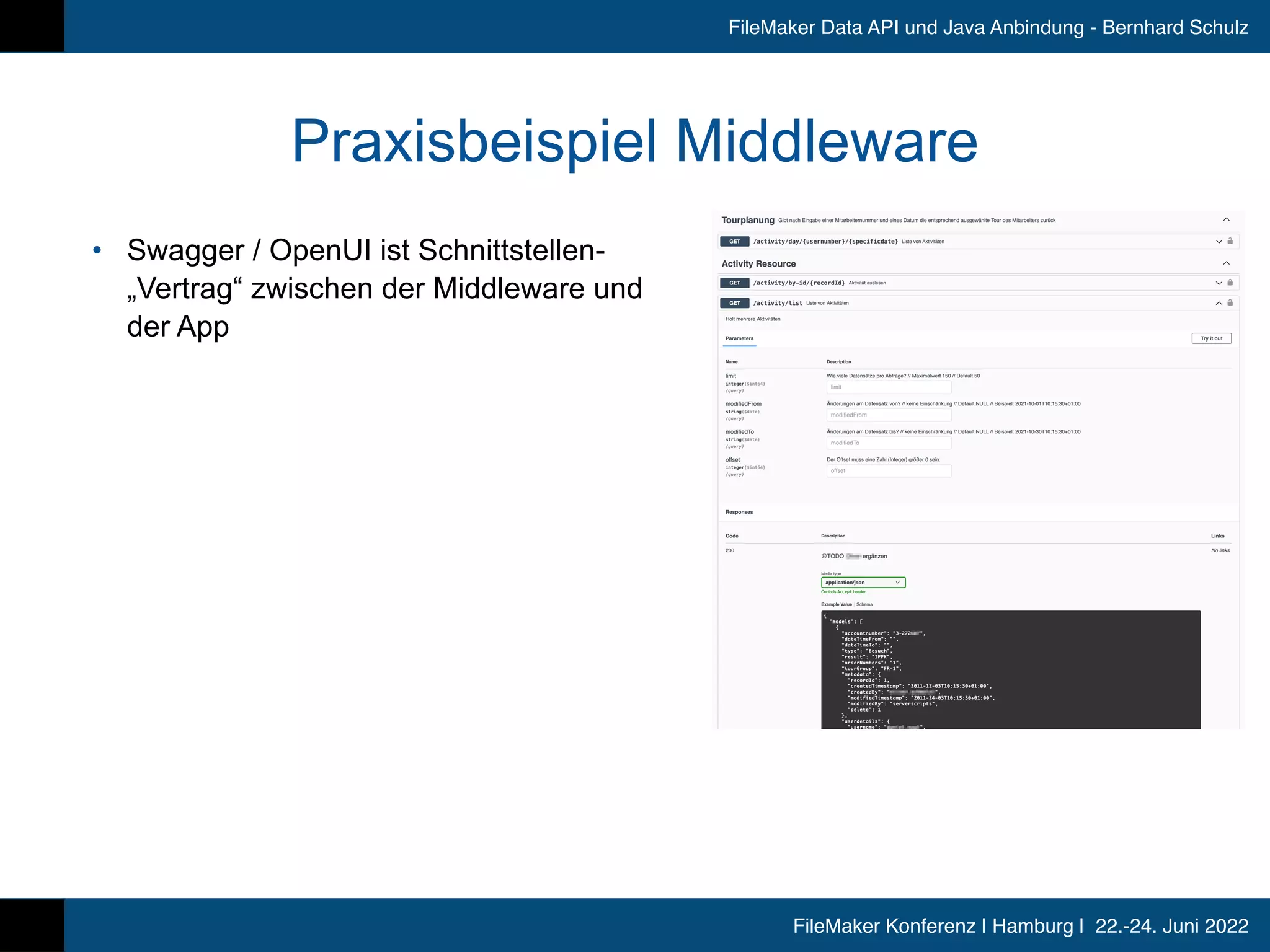
Task: Click the /activity/by-id/{recordId} path text
Action: point(799,283)
